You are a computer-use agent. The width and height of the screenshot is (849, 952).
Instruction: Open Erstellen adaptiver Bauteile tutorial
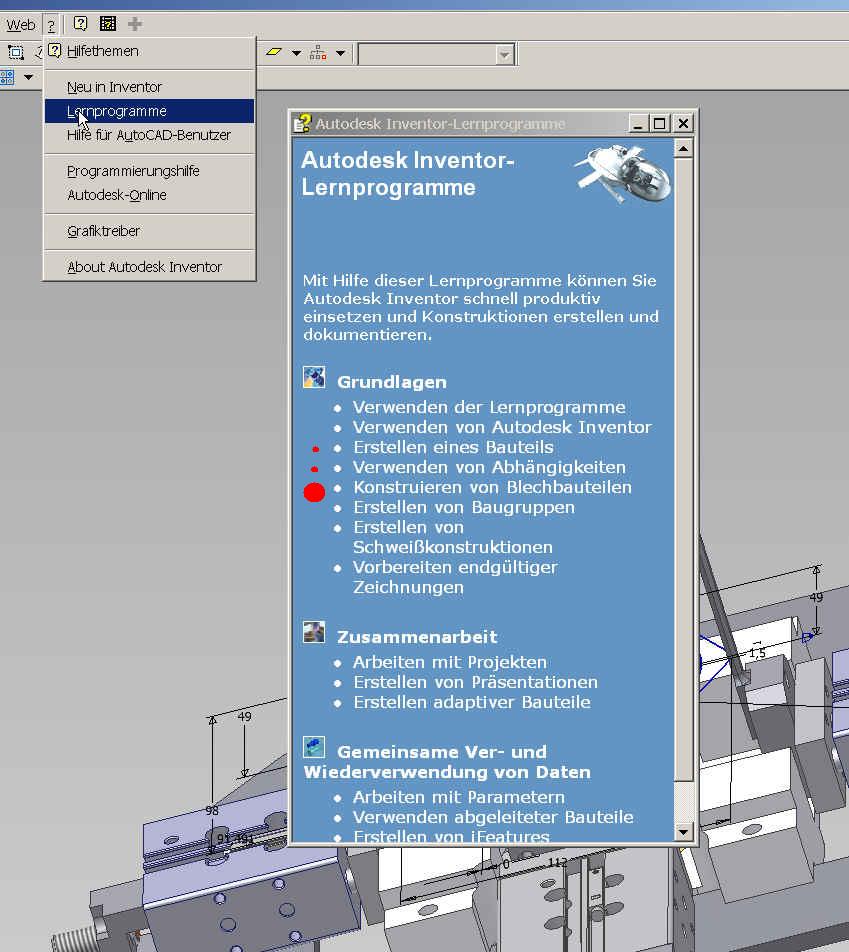(x=472, y=702)
